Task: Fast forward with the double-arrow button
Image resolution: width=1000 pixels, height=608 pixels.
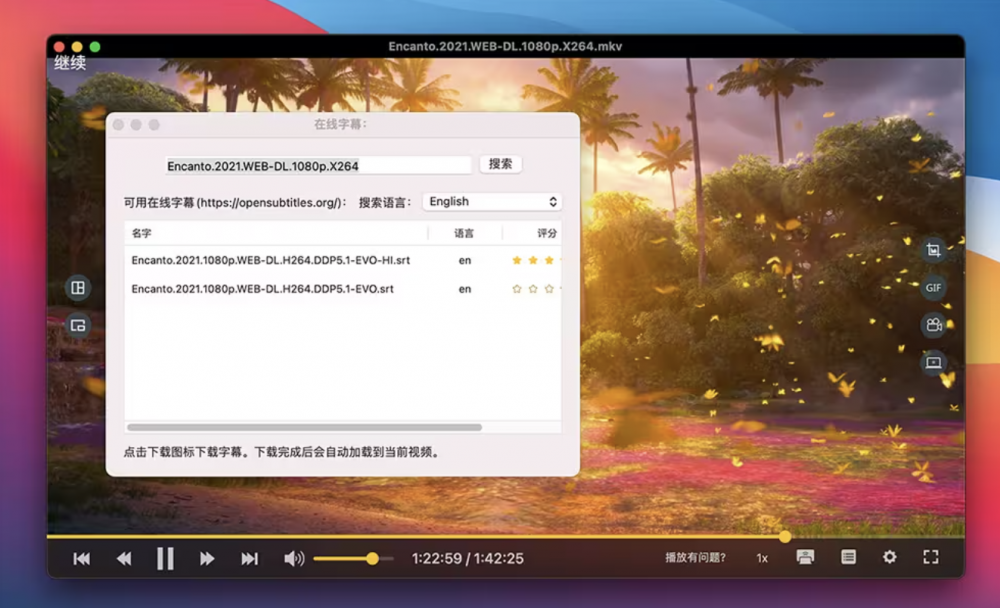Action: [x=207, y=559]
